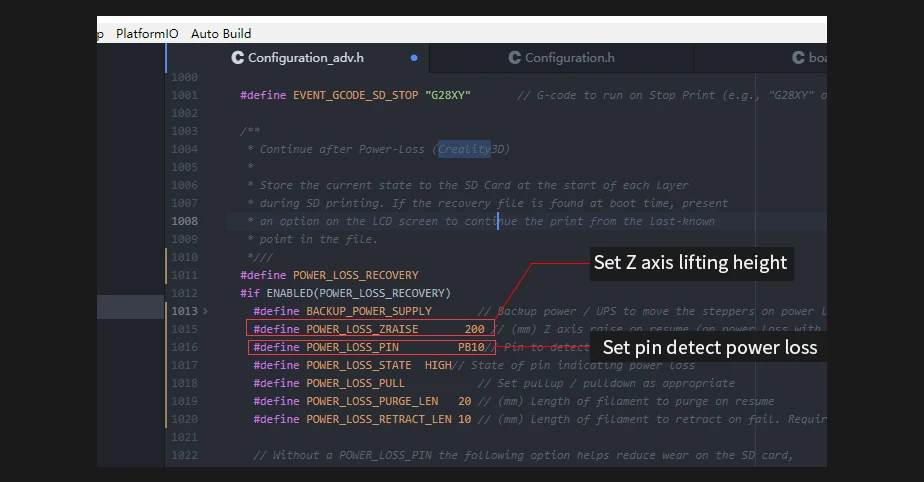Open the PlatformIO menu

(147, 34)
